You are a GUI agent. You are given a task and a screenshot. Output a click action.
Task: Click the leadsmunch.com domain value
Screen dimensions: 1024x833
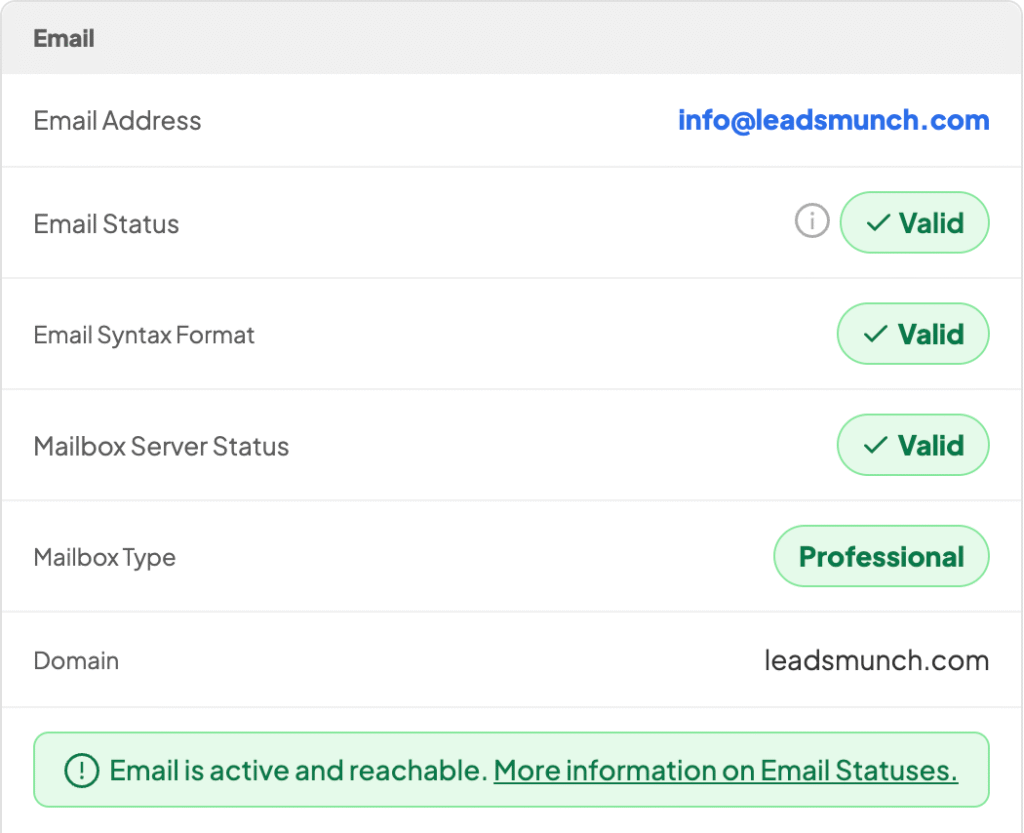(x=876, y=661)
